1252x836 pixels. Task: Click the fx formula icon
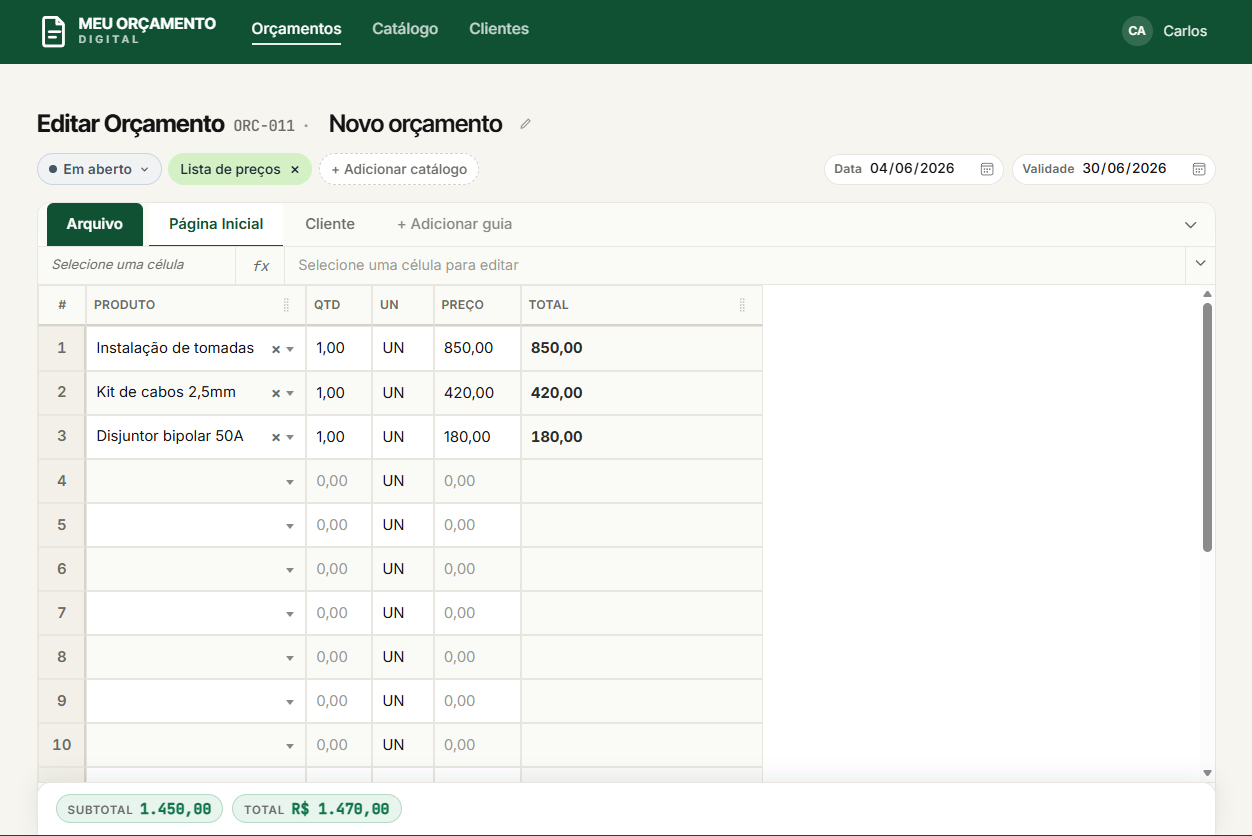pos(261,265)
